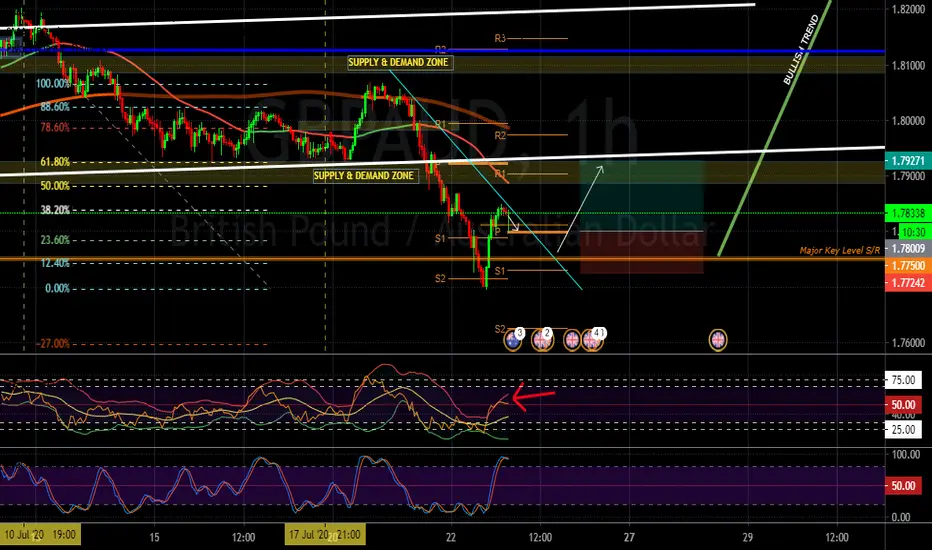Click the 88.60% Fibonacci level label
This screenshot has height=550, width=932.
click(55, 107)
